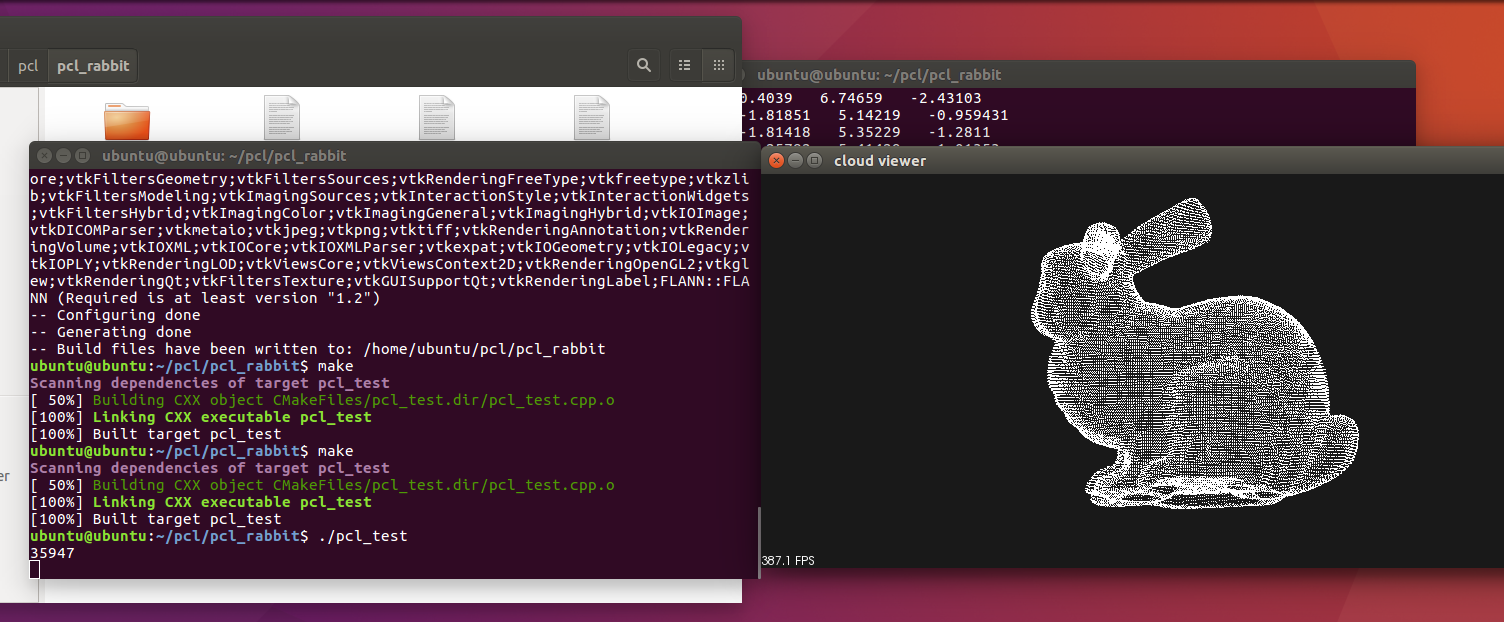Open the first document file icon
Viewport: 1504px width, 622px height.
point(282,117)
